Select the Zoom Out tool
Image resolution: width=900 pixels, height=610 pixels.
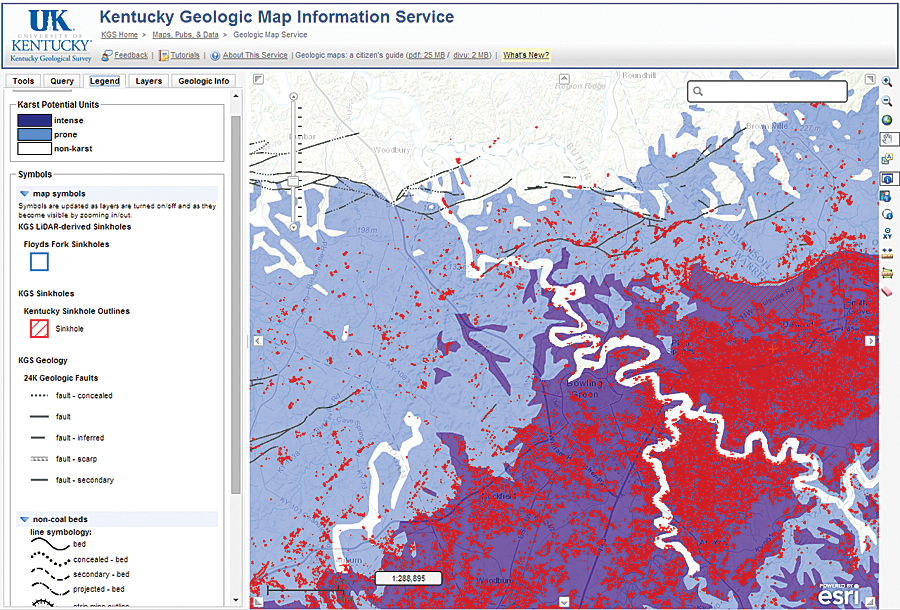coord(889,100)
